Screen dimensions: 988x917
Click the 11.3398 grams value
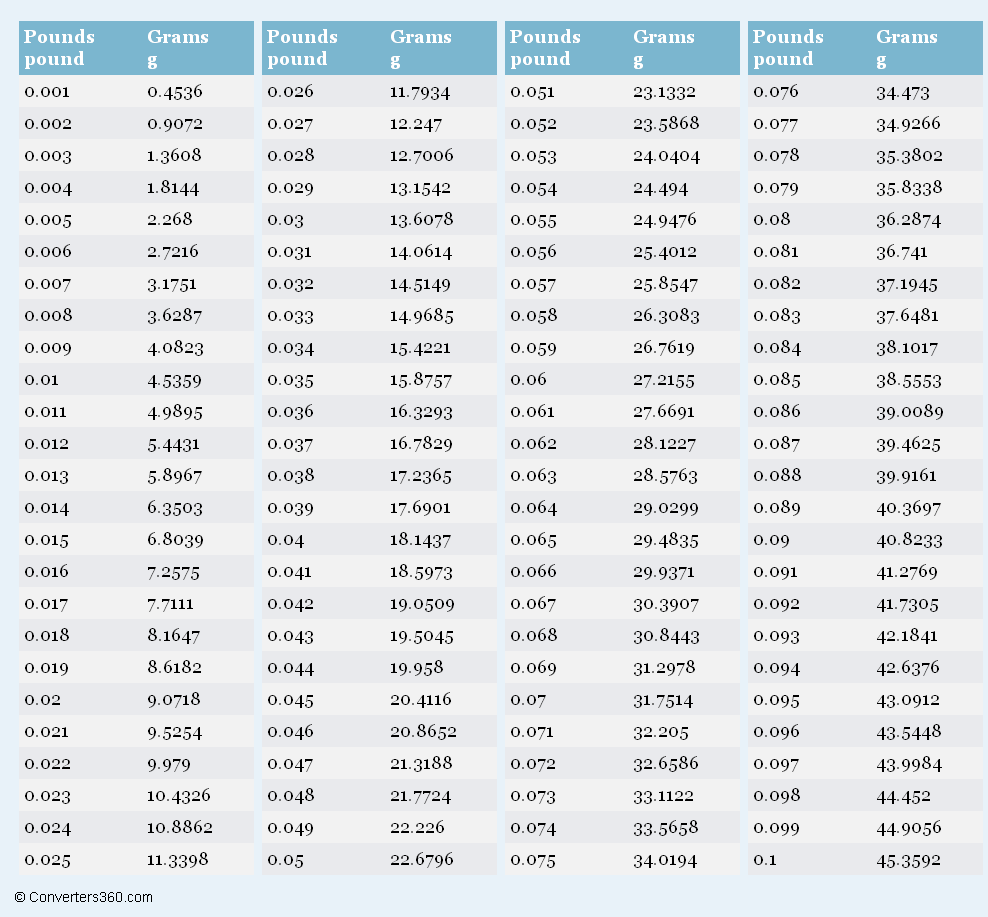pos(177,860)
